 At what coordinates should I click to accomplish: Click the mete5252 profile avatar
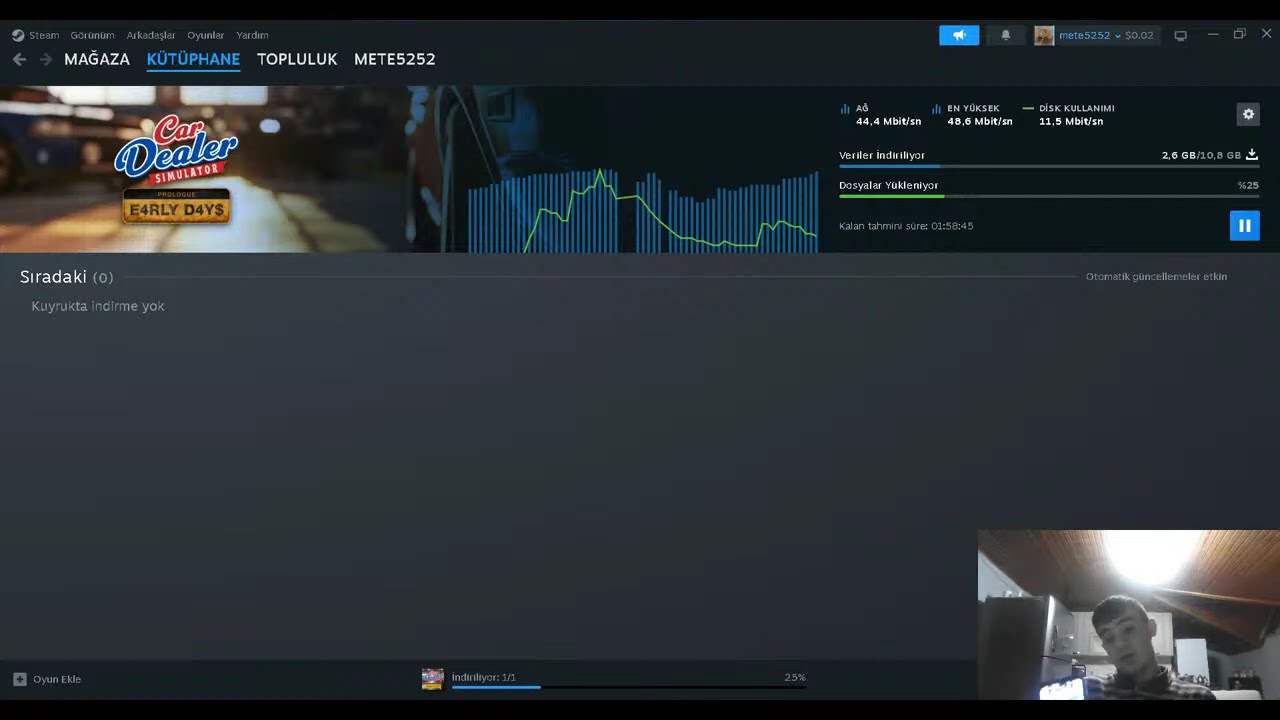[1044, 35]
